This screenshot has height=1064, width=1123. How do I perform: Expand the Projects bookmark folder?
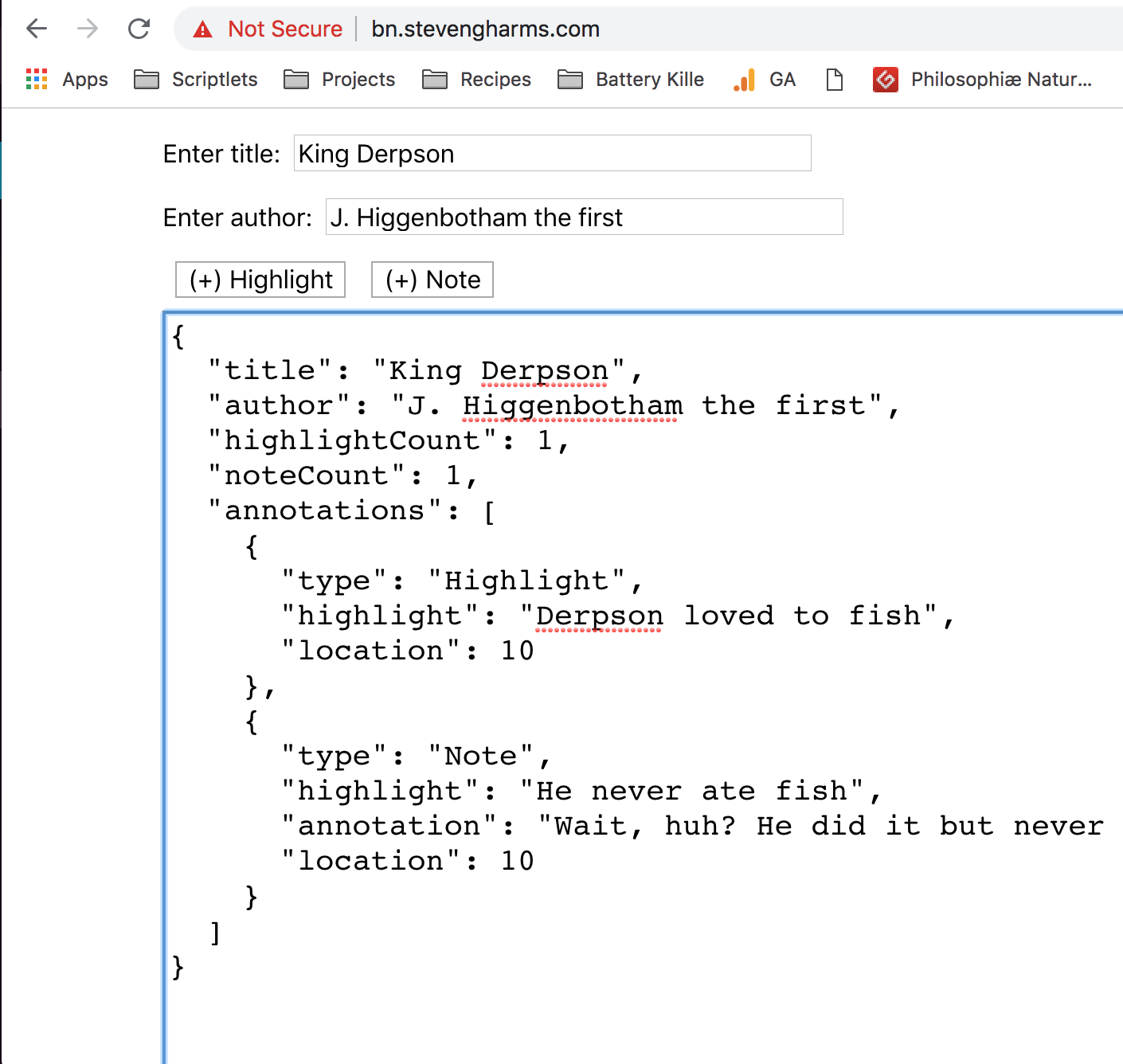[339, 79]
